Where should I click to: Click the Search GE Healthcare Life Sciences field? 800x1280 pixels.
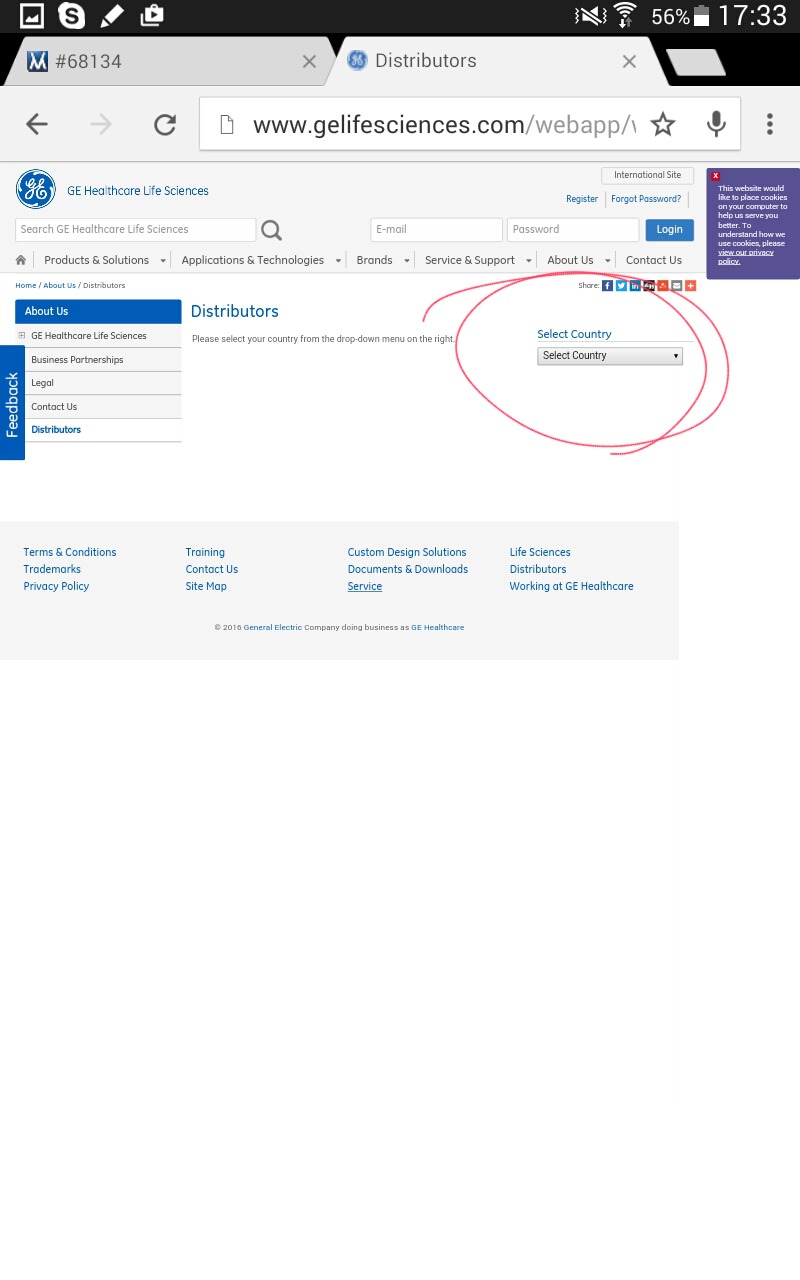pyautogui.click(x=135, y=230)
